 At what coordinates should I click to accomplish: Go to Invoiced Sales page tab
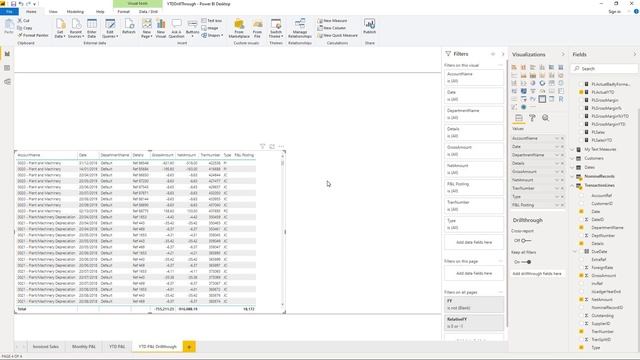[46, 347]
